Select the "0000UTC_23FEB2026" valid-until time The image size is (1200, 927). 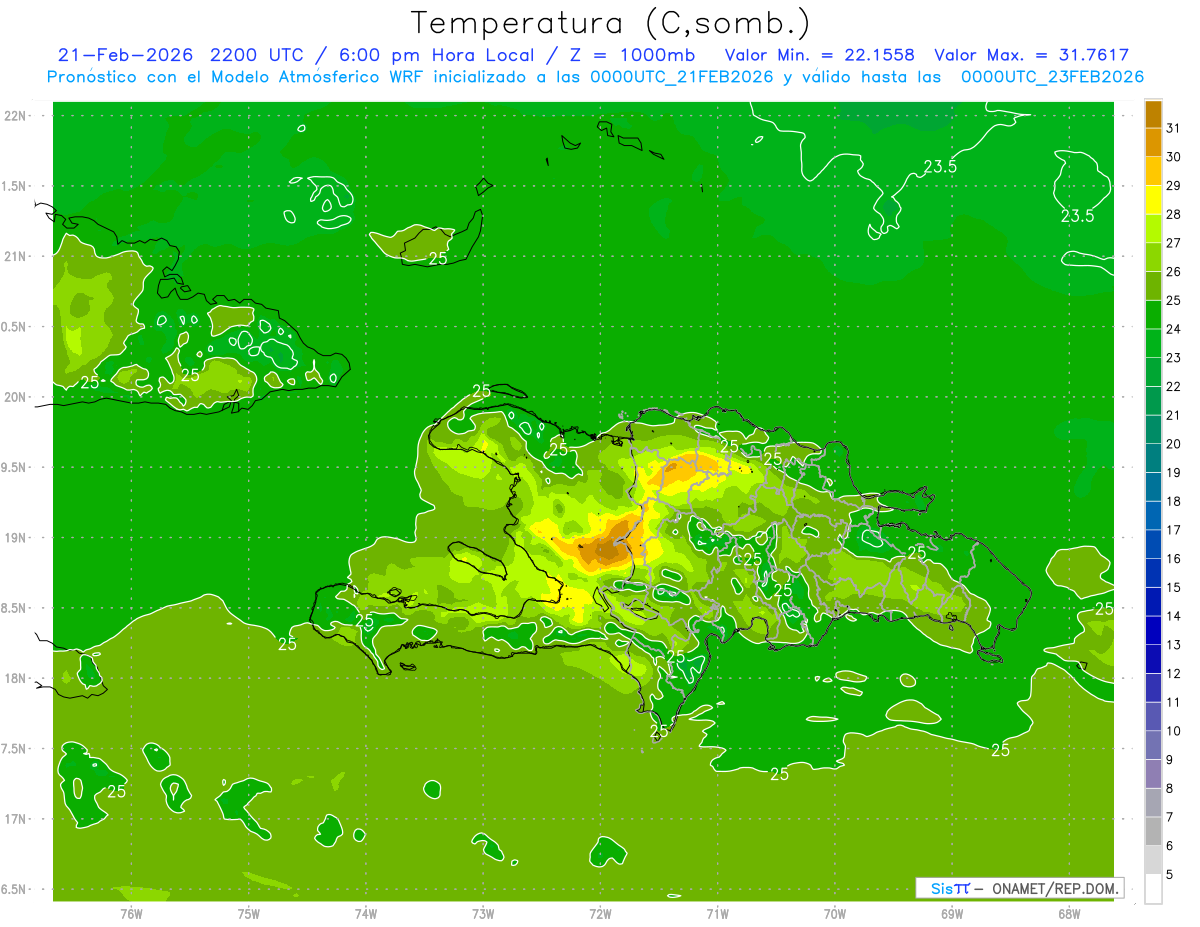[1052, 77]
